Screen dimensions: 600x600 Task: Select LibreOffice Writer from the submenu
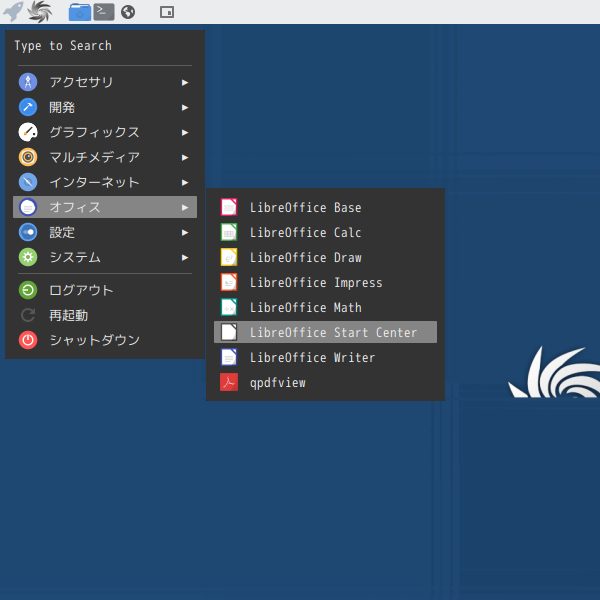[312, 357]
